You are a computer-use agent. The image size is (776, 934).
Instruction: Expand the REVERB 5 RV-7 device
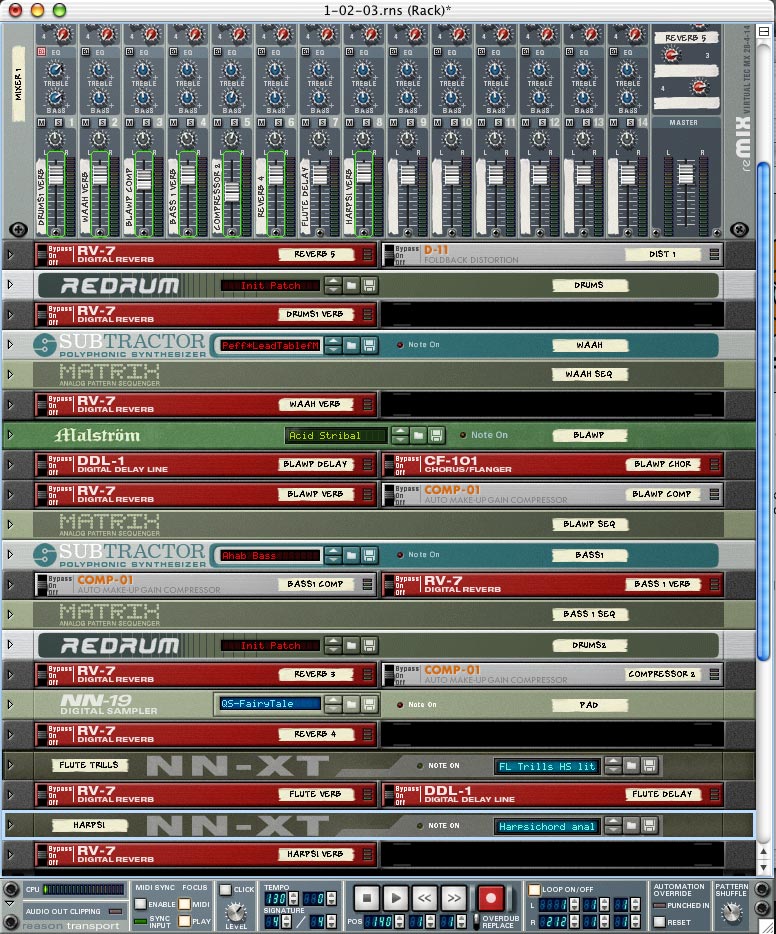[10, 254]
